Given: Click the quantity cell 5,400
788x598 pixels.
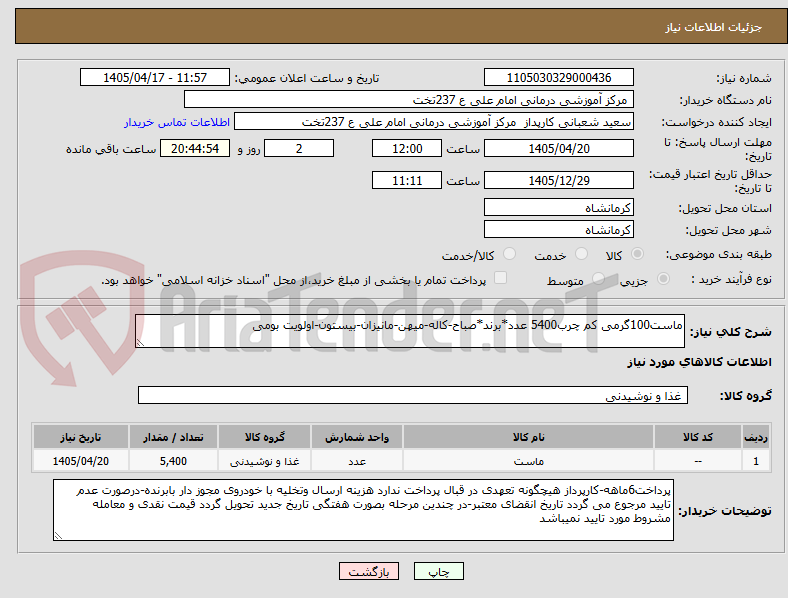Looking at the screenshot, I should click(x=173, y=461).
